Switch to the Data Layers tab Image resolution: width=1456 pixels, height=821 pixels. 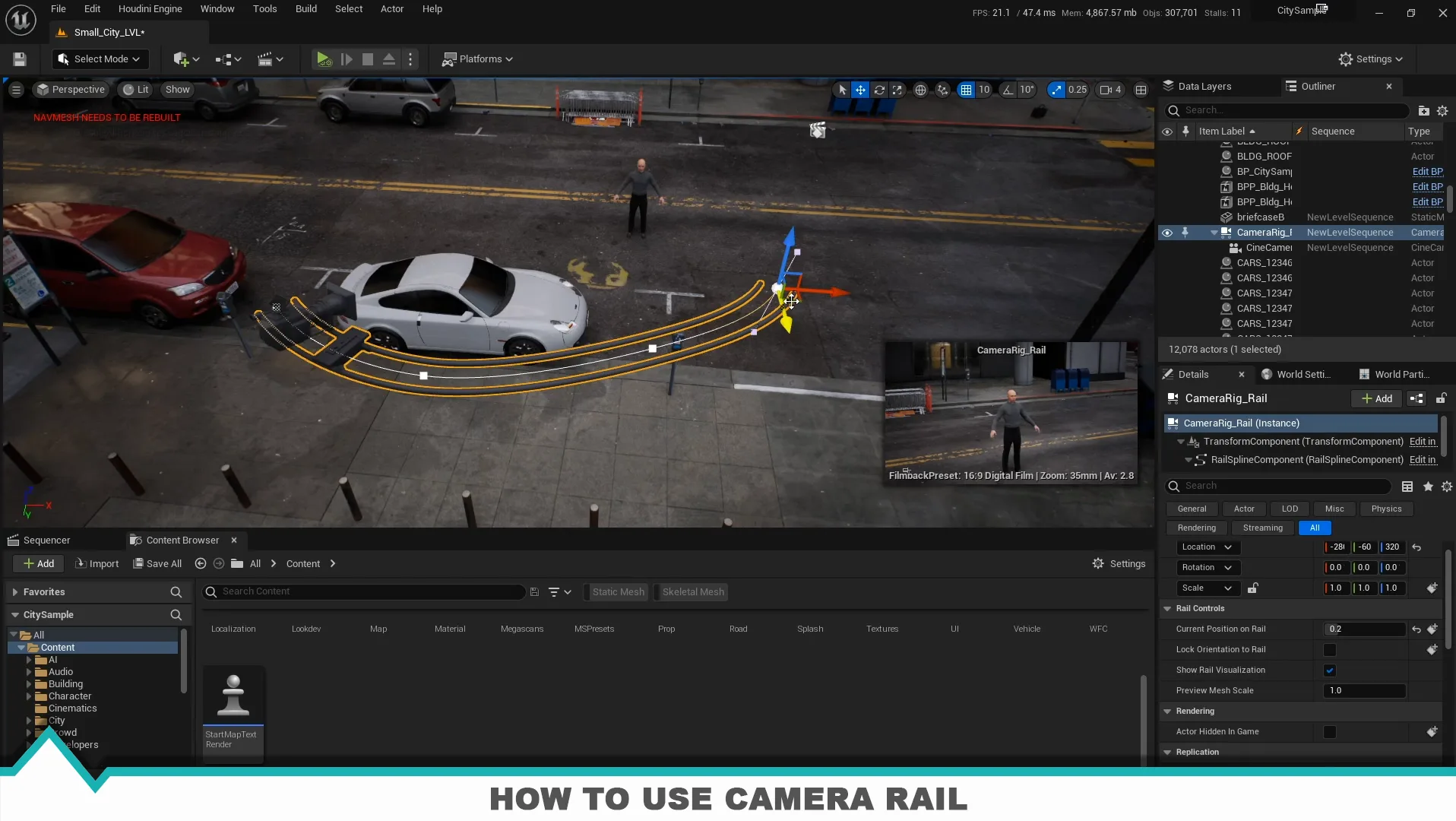(x=1204, y=86)
